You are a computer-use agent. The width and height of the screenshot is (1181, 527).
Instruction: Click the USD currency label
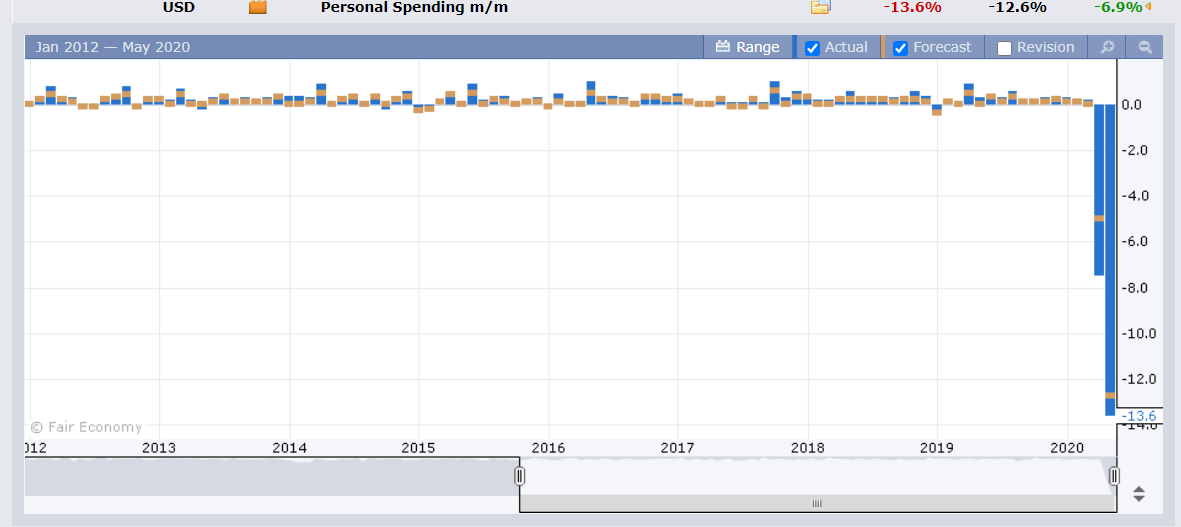click(179, 8)
